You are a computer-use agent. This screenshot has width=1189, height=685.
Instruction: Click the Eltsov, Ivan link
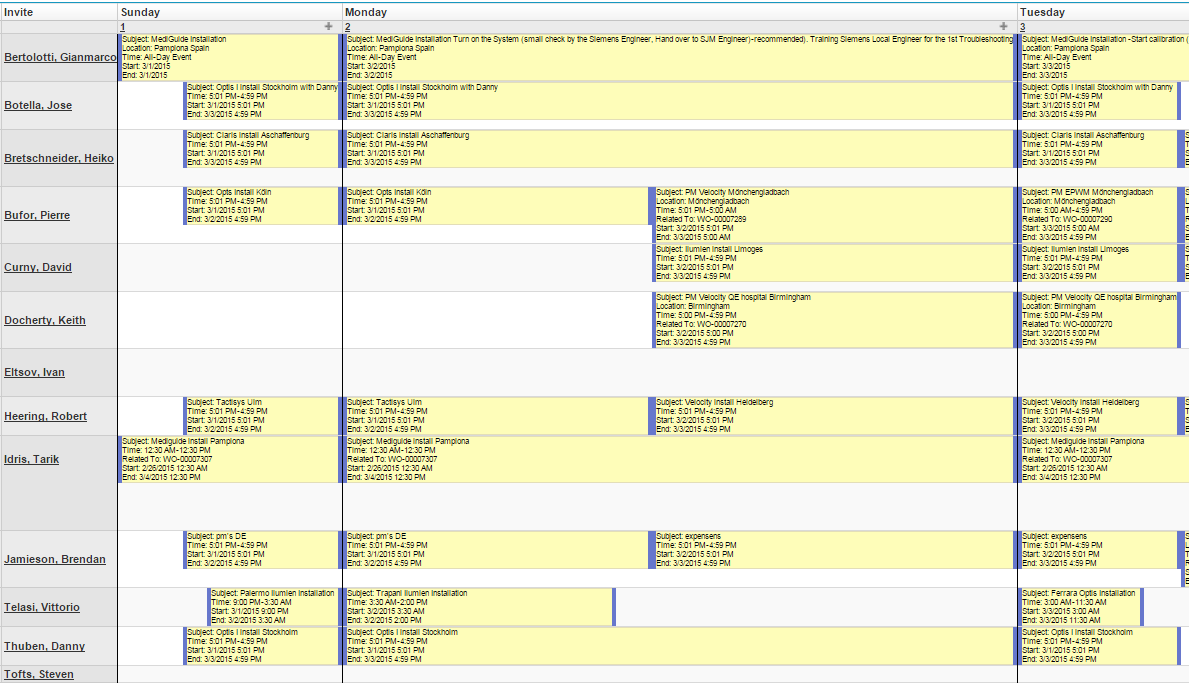tap(34, 372)
